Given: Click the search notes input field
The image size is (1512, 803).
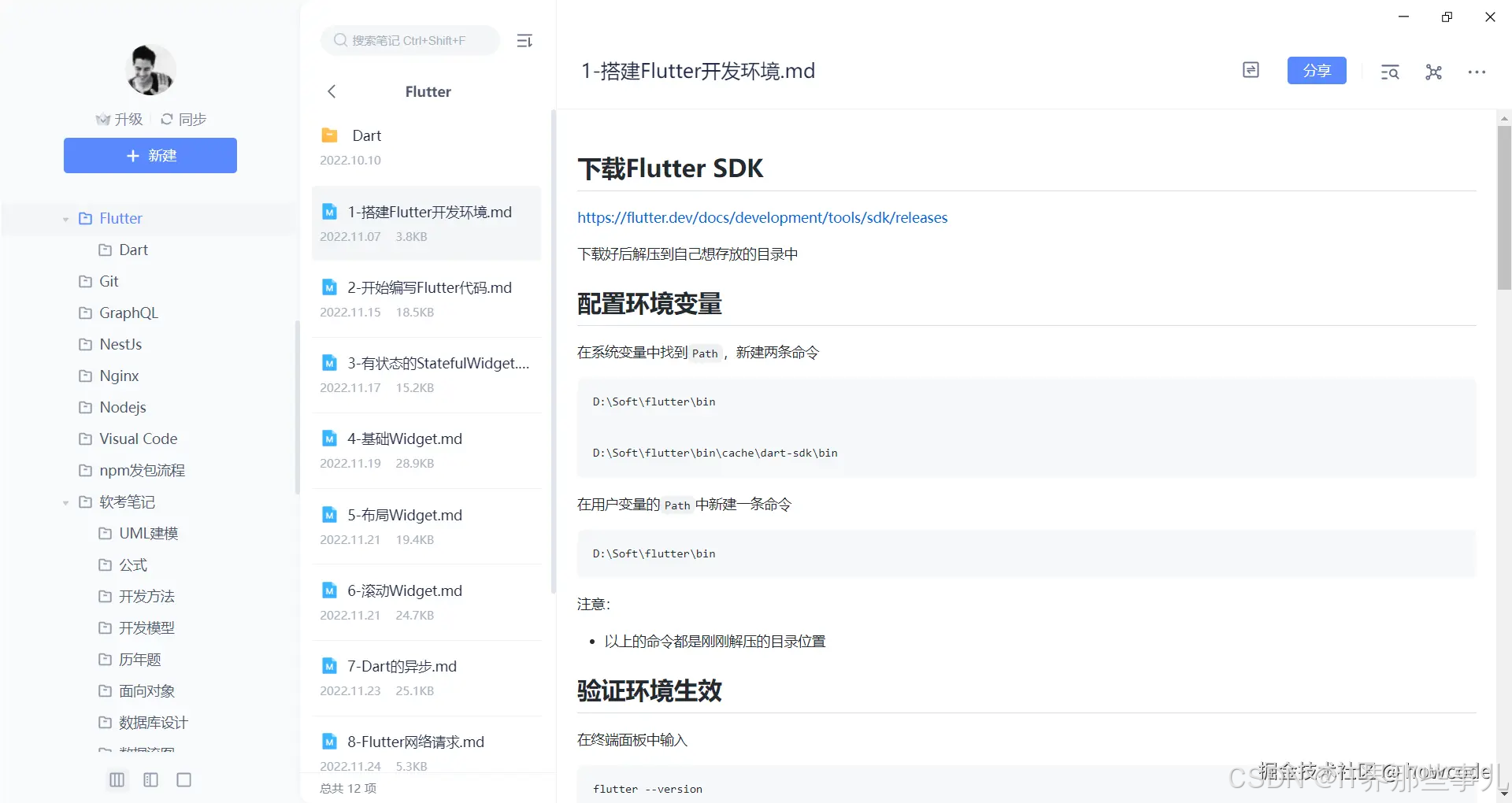Looking at the screenshot, I should (410, 40).
